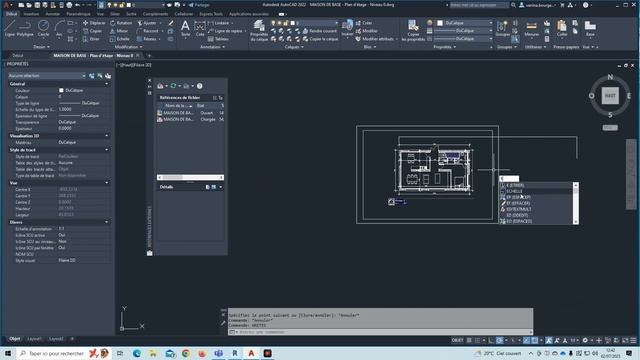The image size is (640, 360).
Task: Click Rendre courant layer button
Action: click(320, 31)
